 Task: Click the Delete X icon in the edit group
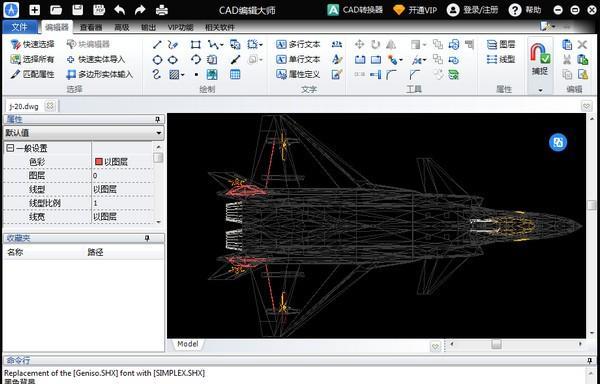pyautogui.click(x=582, y=44)
